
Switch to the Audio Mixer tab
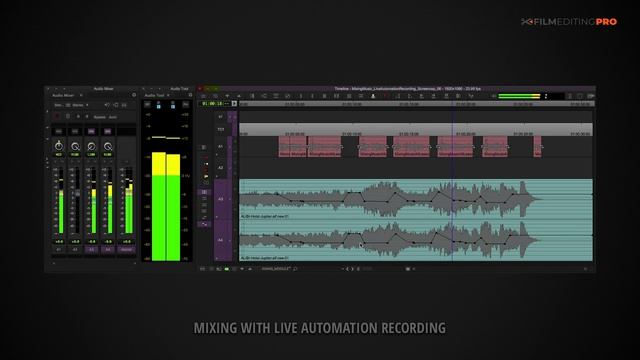[63, 95]
